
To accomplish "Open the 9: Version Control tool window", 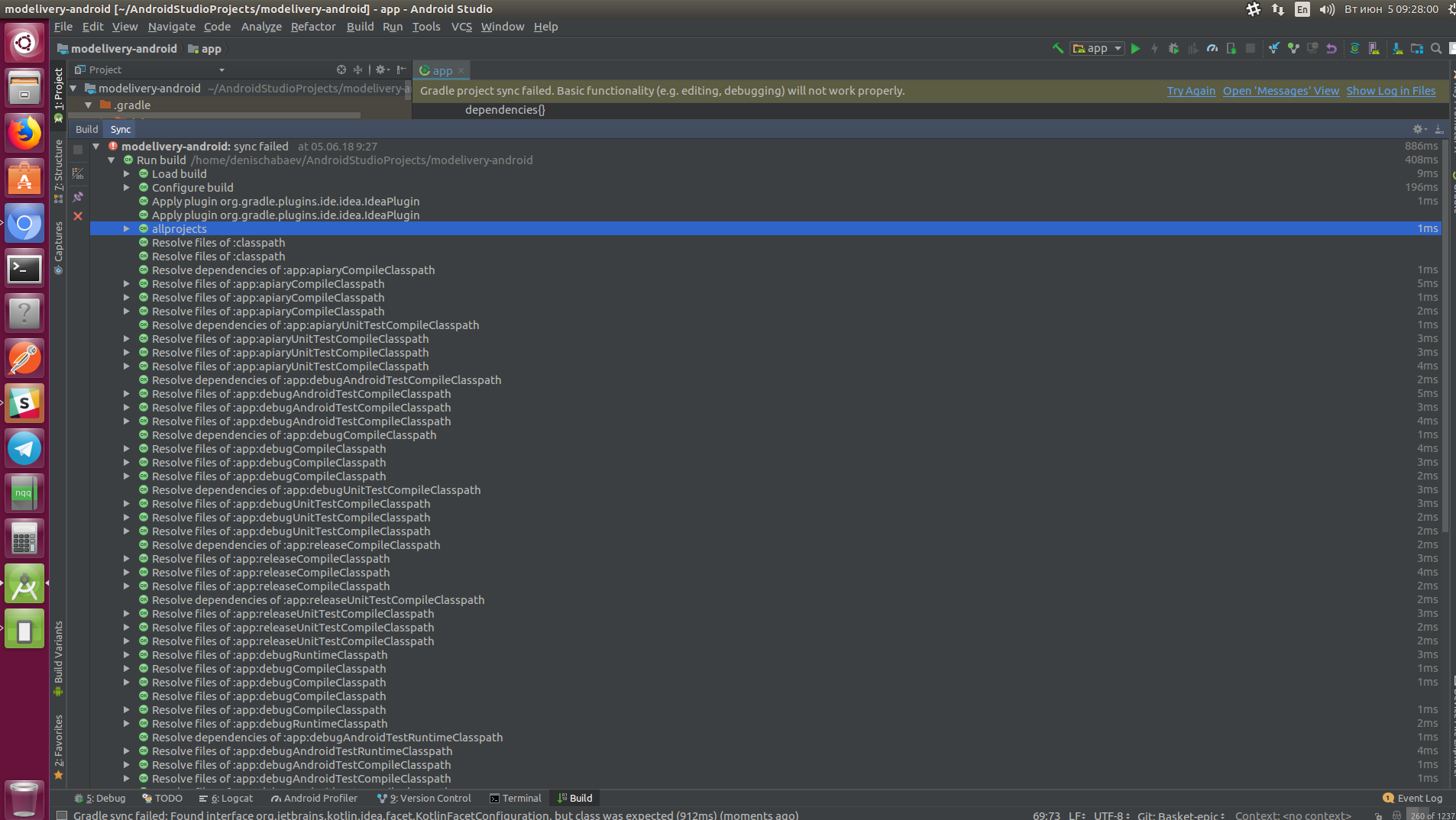I will pos(424,798).
